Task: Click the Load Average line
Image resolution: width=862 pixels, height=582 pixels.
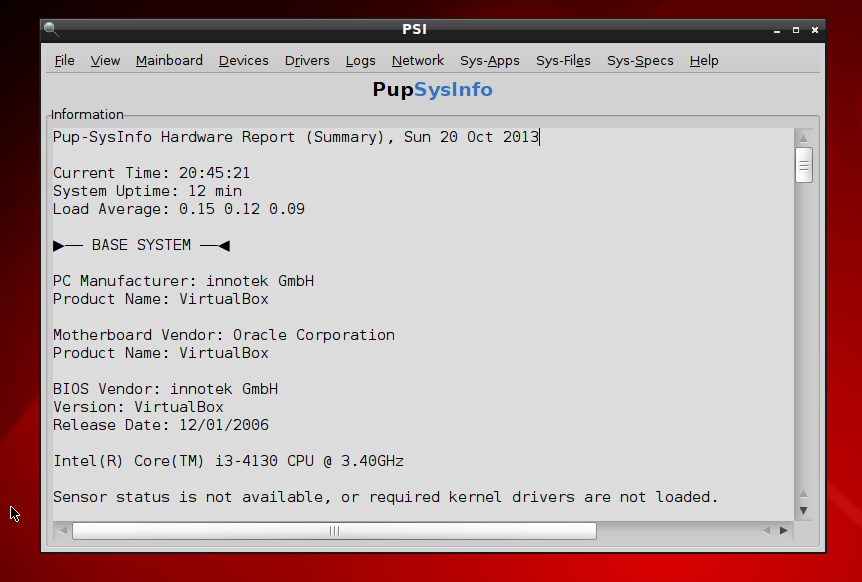Action: click(179, 209)
